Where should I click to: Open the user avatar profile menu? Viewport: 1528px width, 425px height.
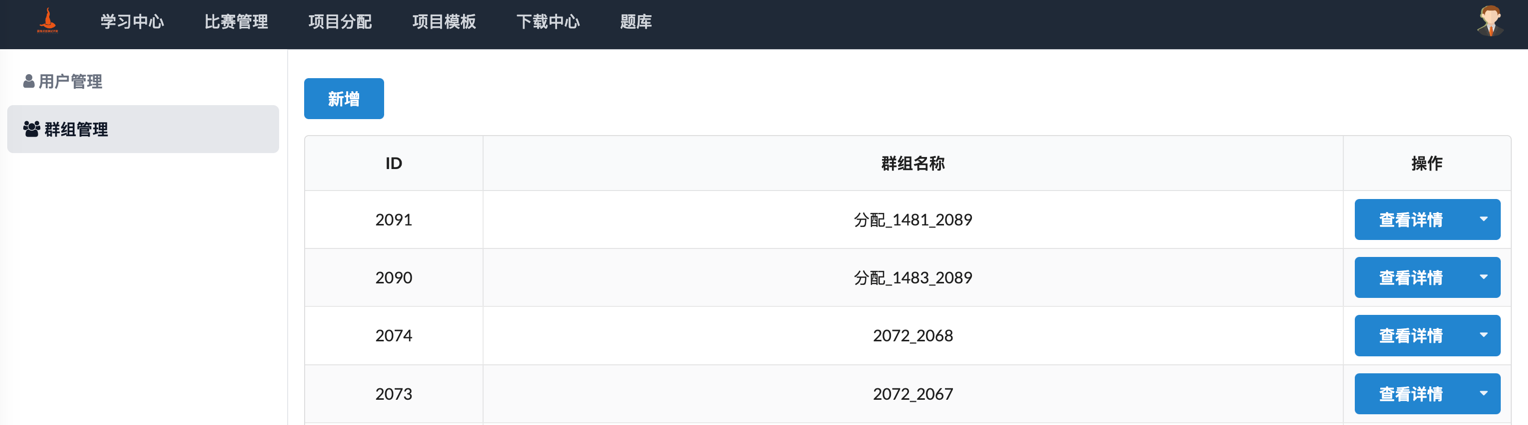click(1490, 21)
